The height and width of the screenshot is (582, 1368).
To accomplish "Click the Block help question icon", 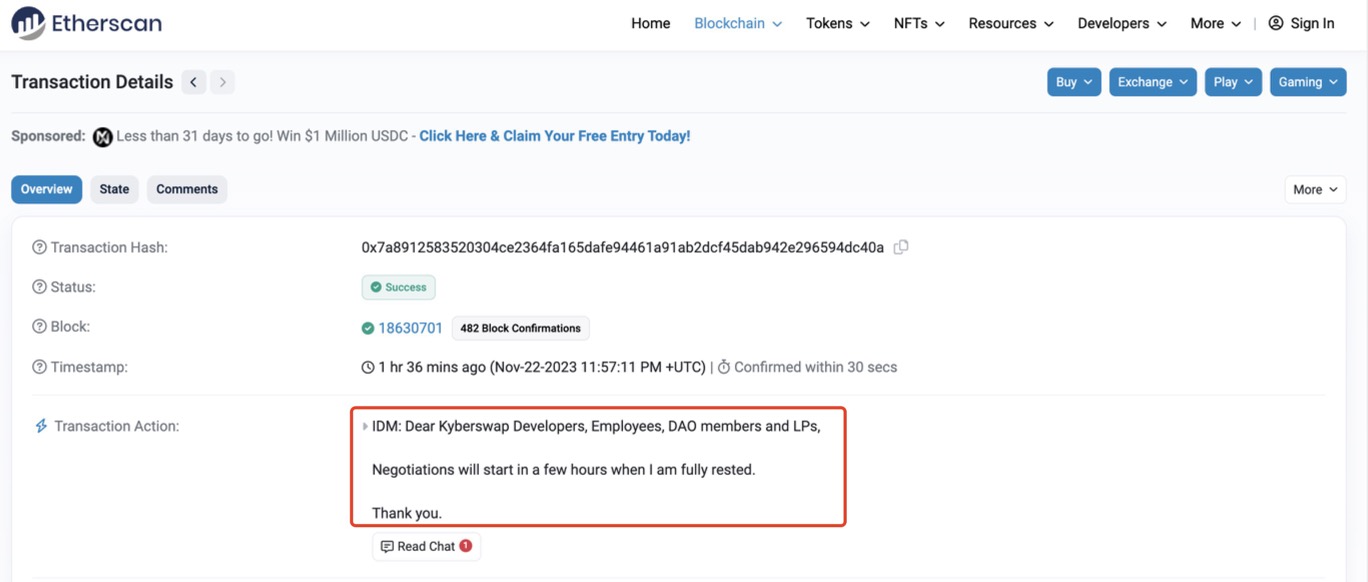I will tap(40, 327).
